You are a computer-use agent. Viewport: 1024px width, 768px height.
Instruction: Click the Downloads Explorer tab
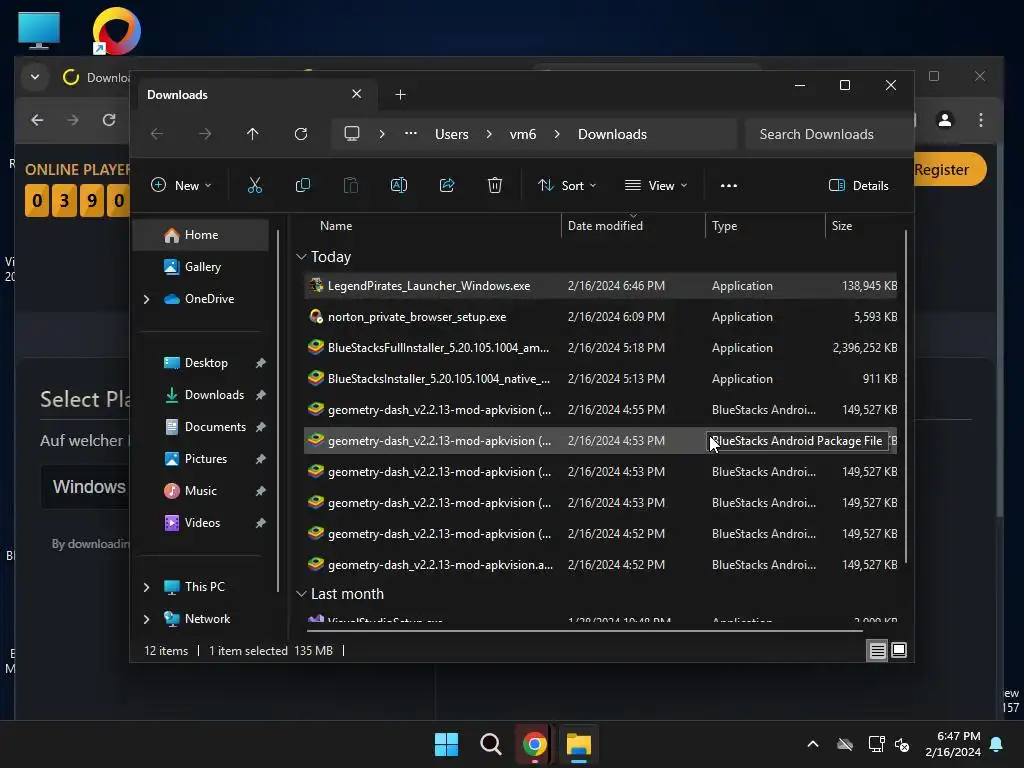point(256,95)
